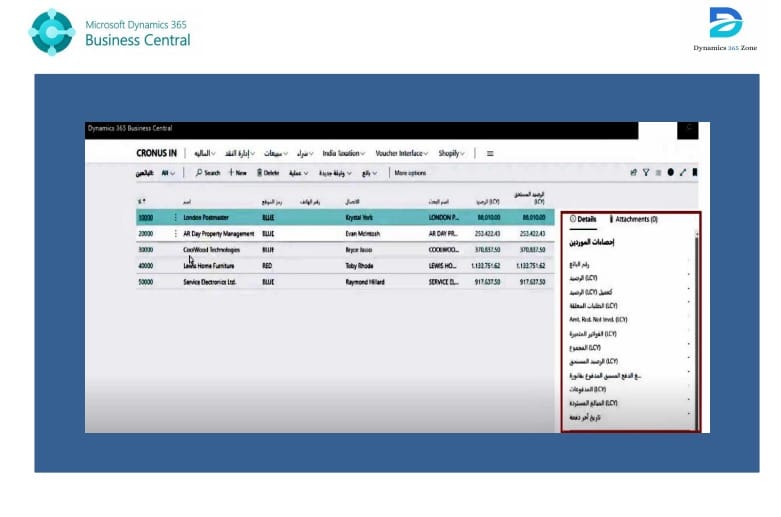Open the All views dropdown
This screenshot has height=517, width=781.
168,173
